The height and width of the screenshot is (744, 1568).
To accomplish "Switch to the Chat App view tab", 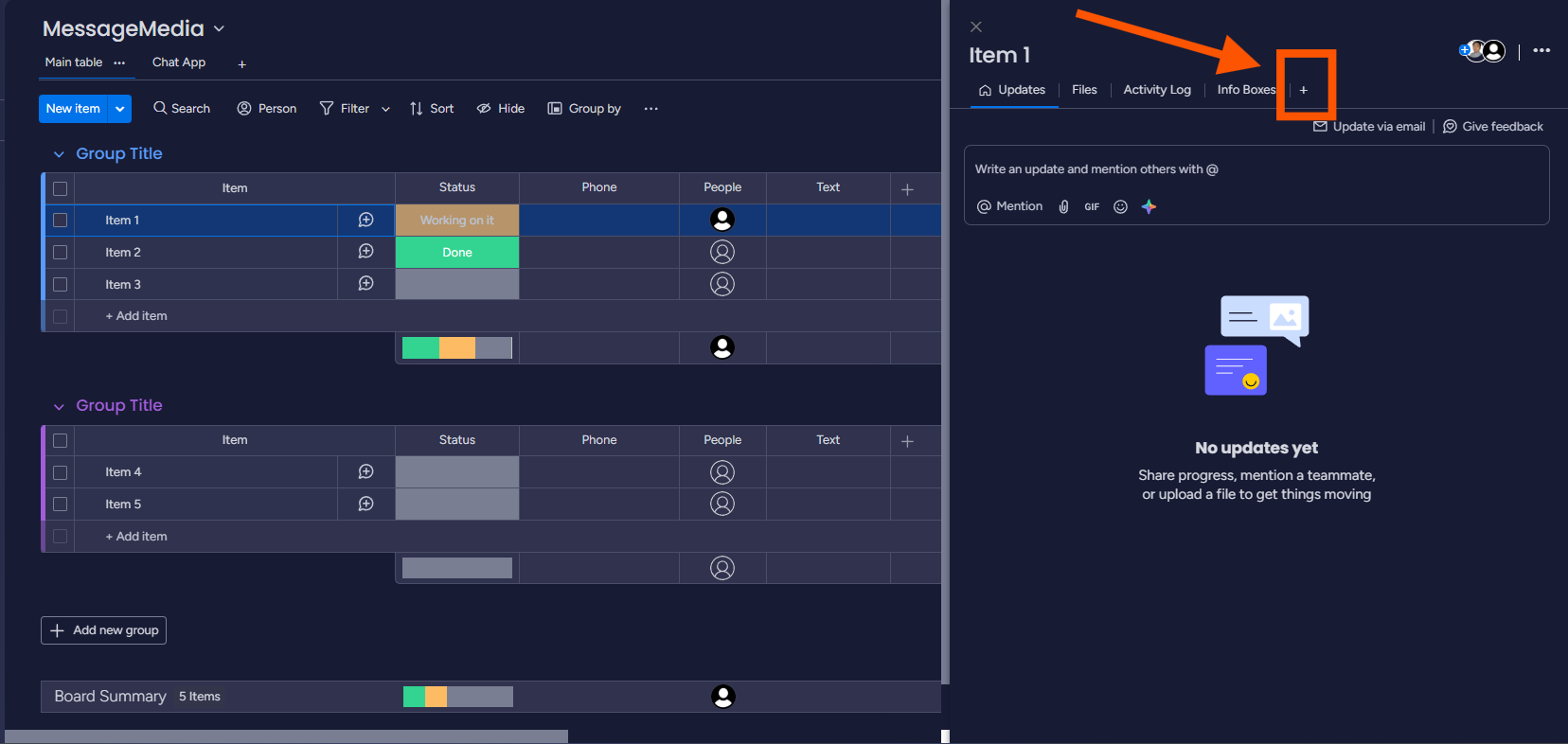I will (x=179, y=62).
